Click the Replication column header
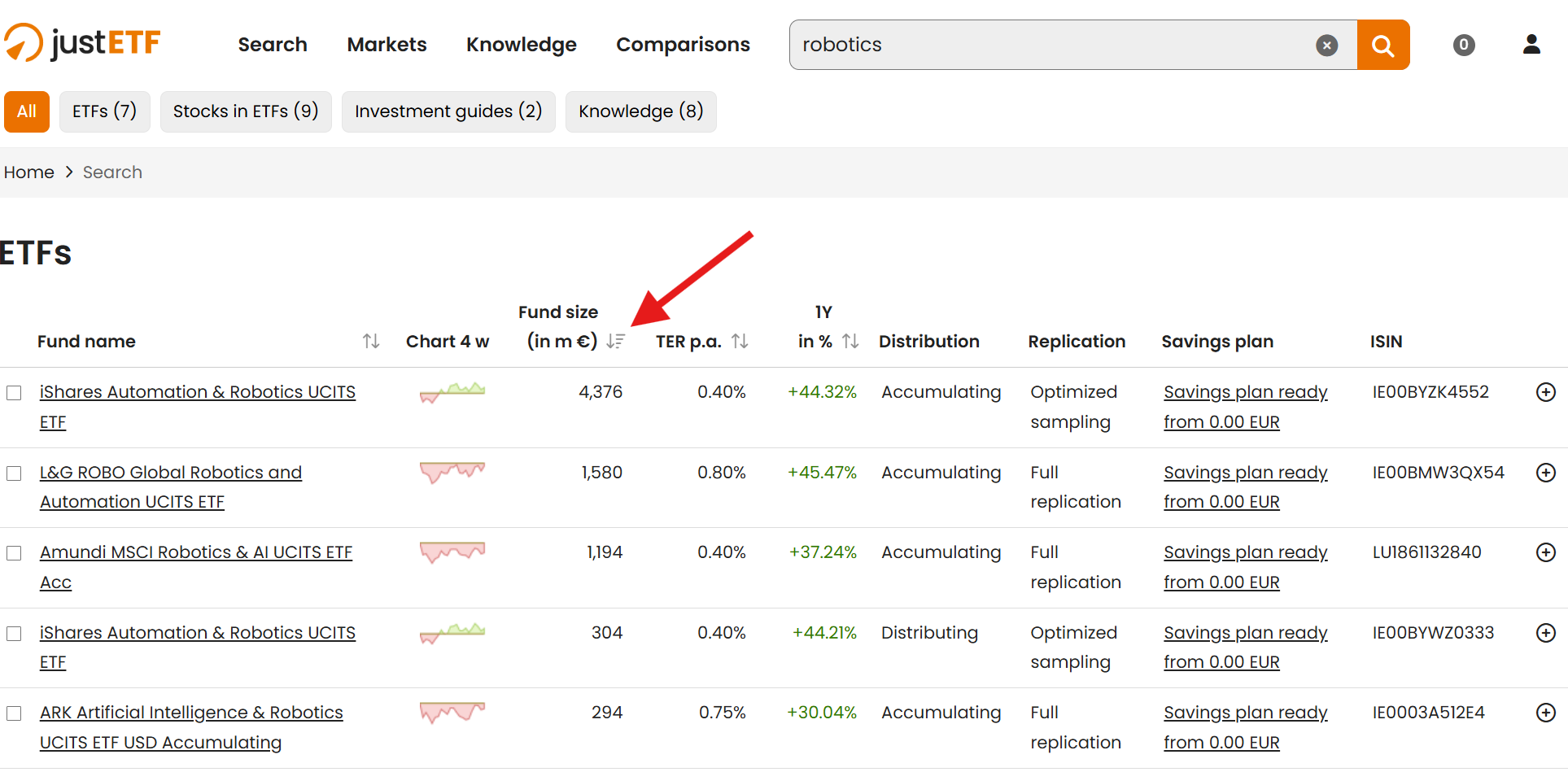The image size is (1568, 772). pos(1077,342)
